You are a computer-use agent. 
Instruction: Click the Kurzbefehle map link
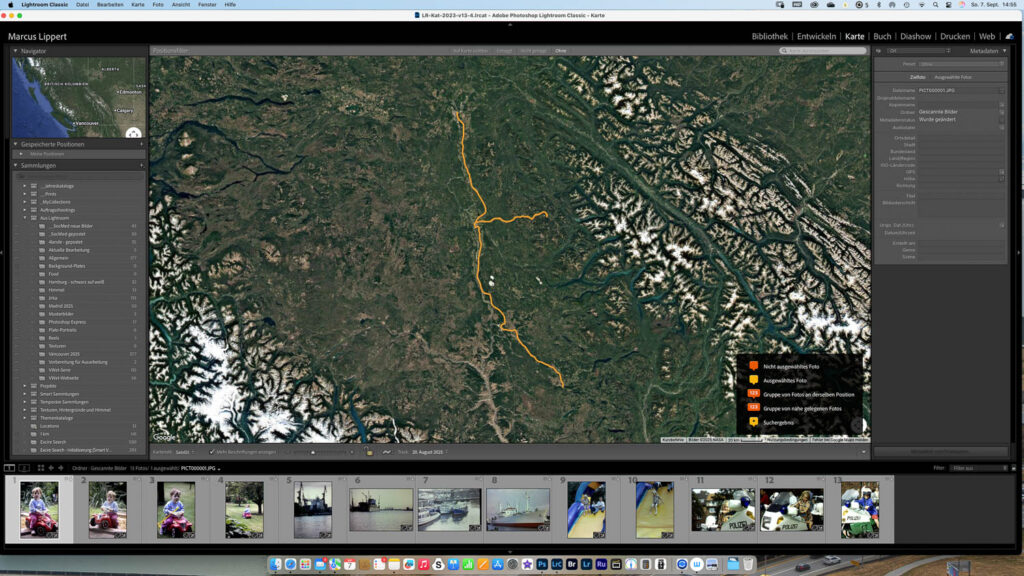click(x=673, y=440)
